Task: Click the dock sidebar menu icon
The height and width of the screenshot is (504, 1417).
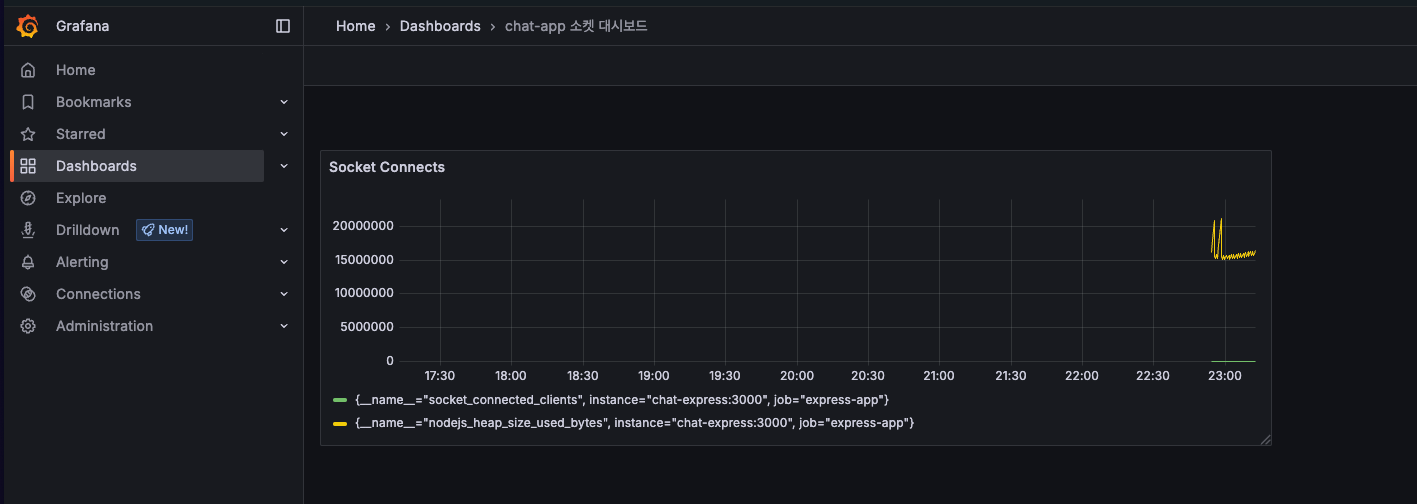Action: (x=283, y=26)
